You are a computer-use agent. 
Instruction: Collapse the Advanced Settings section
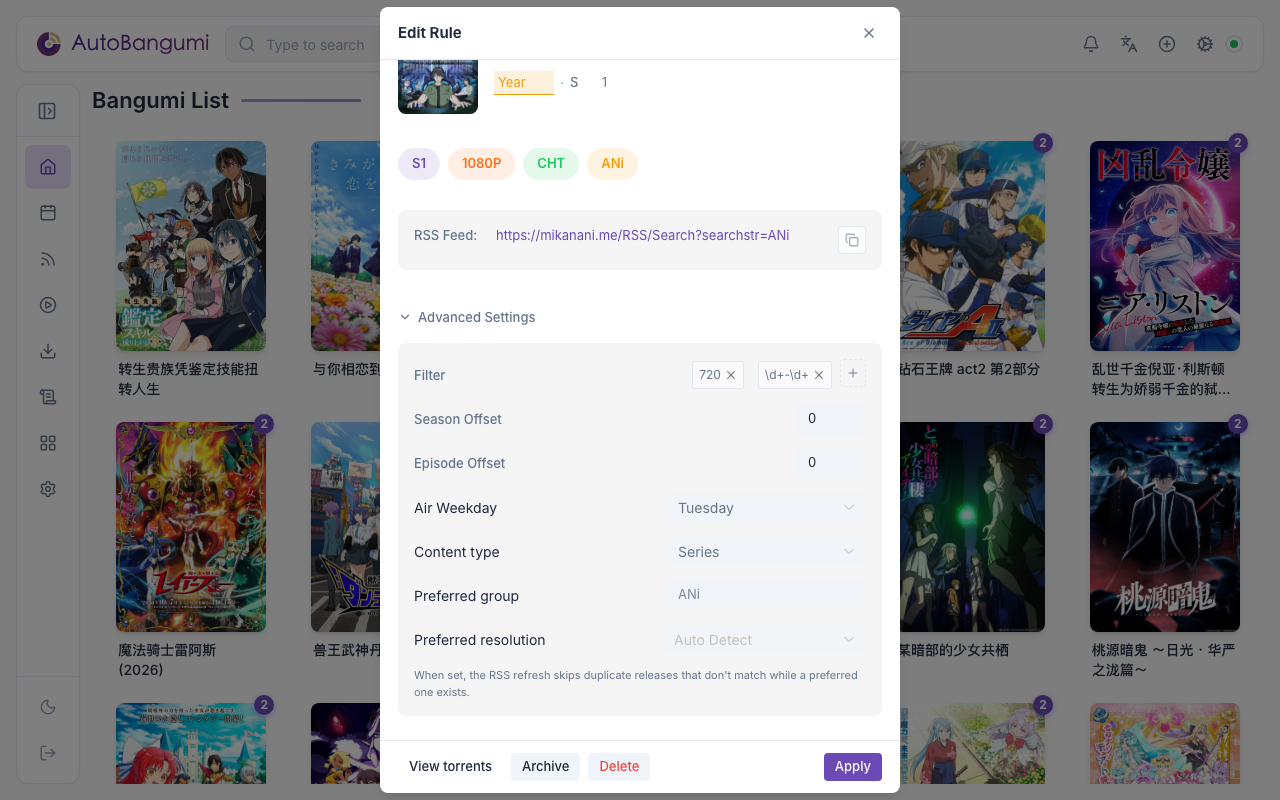[x=467, y=317]
